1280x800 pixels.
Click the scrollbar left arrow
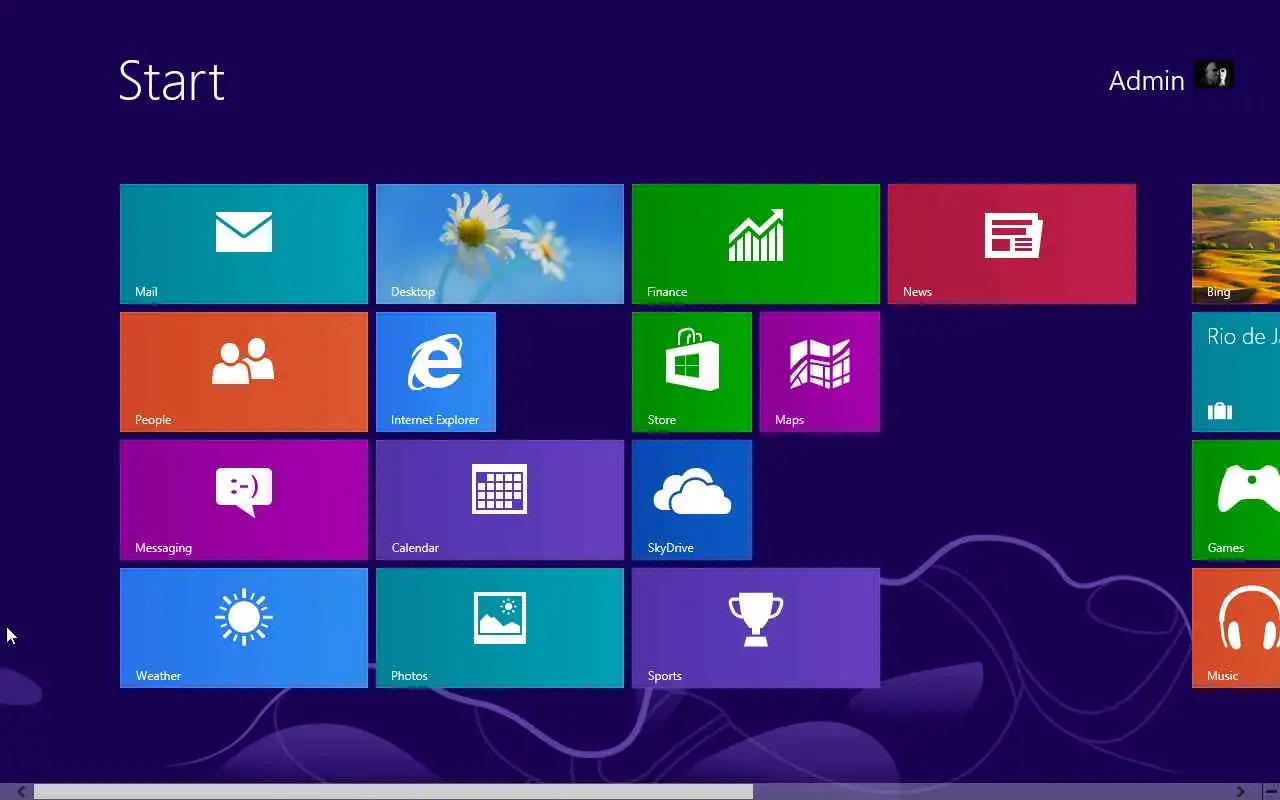[x=20, y=792]
